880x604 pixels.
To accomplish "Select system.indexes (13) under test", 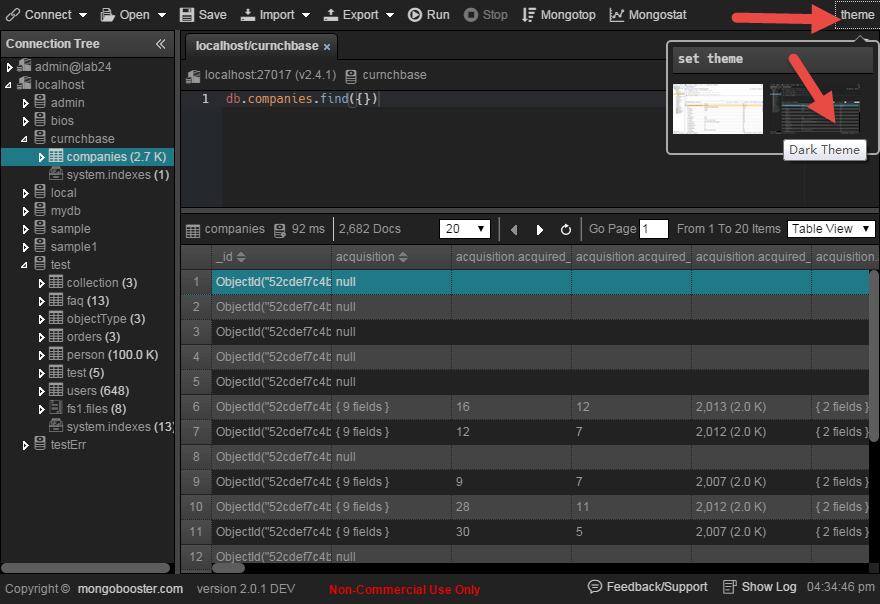I will click(120, 426).
